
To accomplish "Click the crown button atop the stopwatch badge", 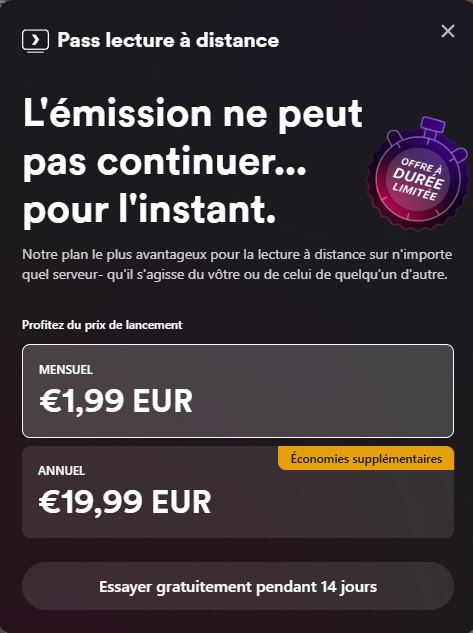I will pos(432,126).
